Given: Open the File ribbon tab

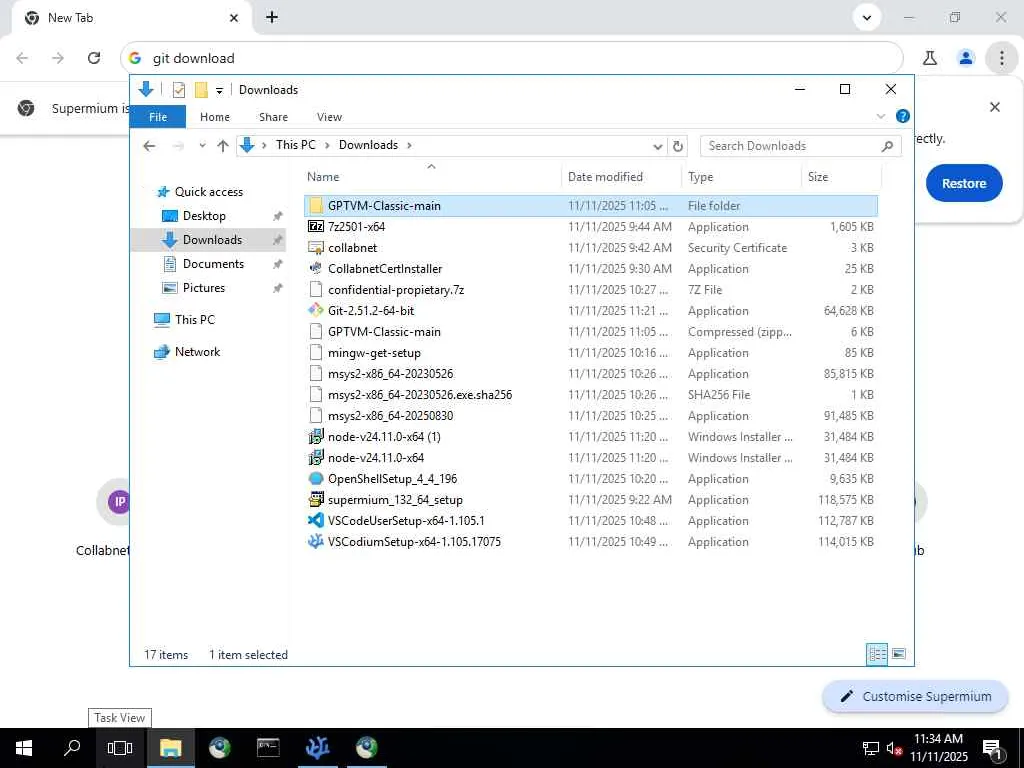Looking at the screenshot, I should point(158,117).
